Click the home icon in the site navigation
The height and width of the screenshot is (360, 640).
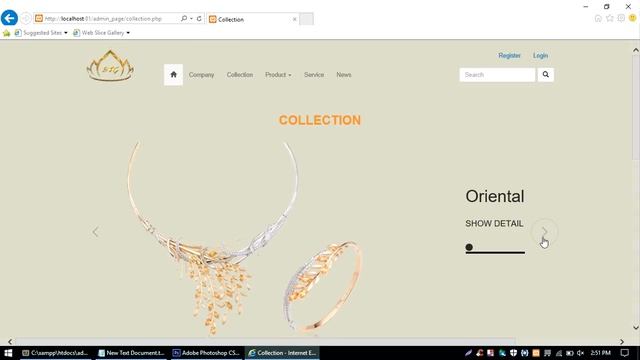(x=173, y=75)
